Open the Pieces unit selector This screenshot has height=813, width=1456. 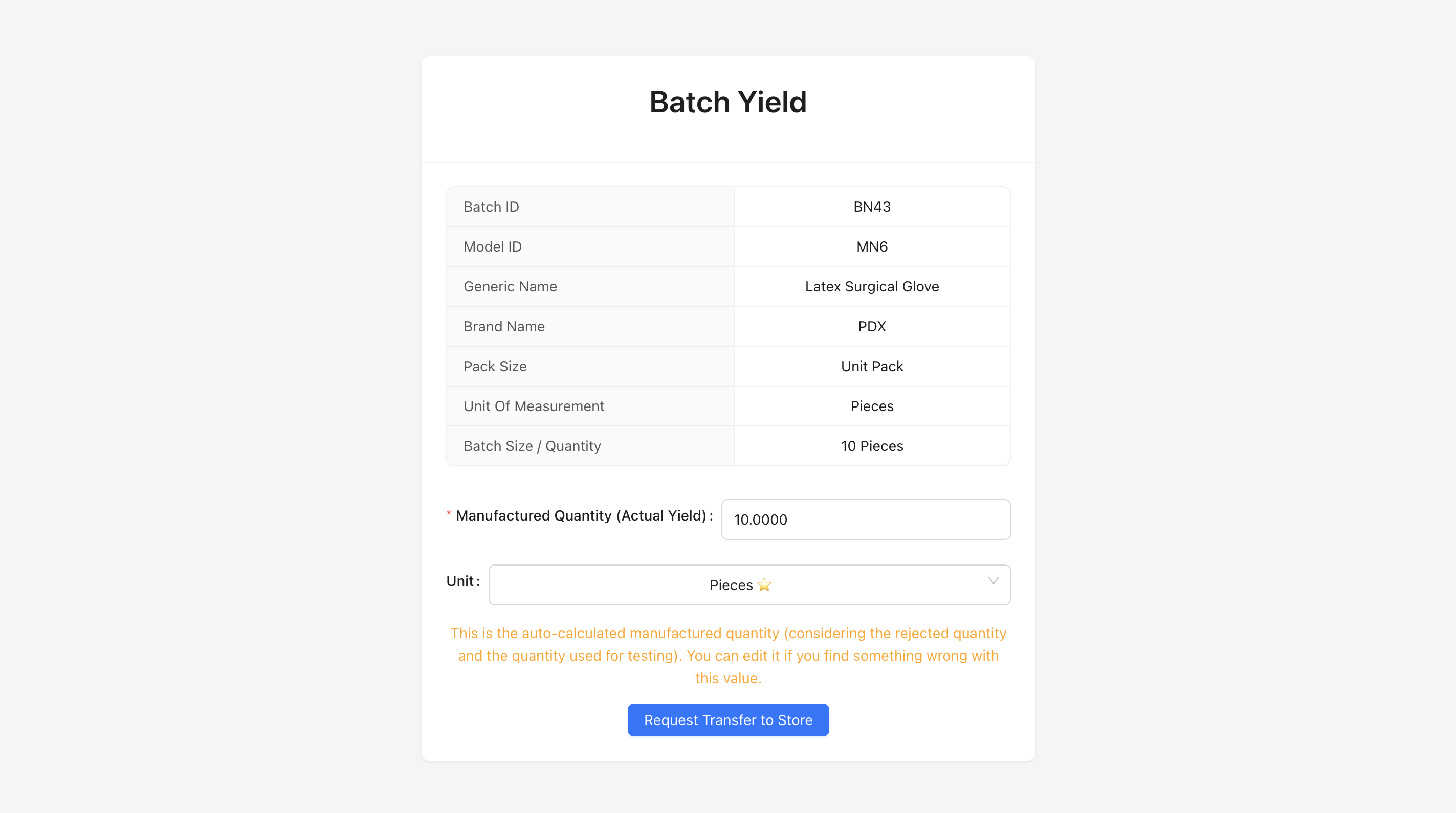click(749, 585)
